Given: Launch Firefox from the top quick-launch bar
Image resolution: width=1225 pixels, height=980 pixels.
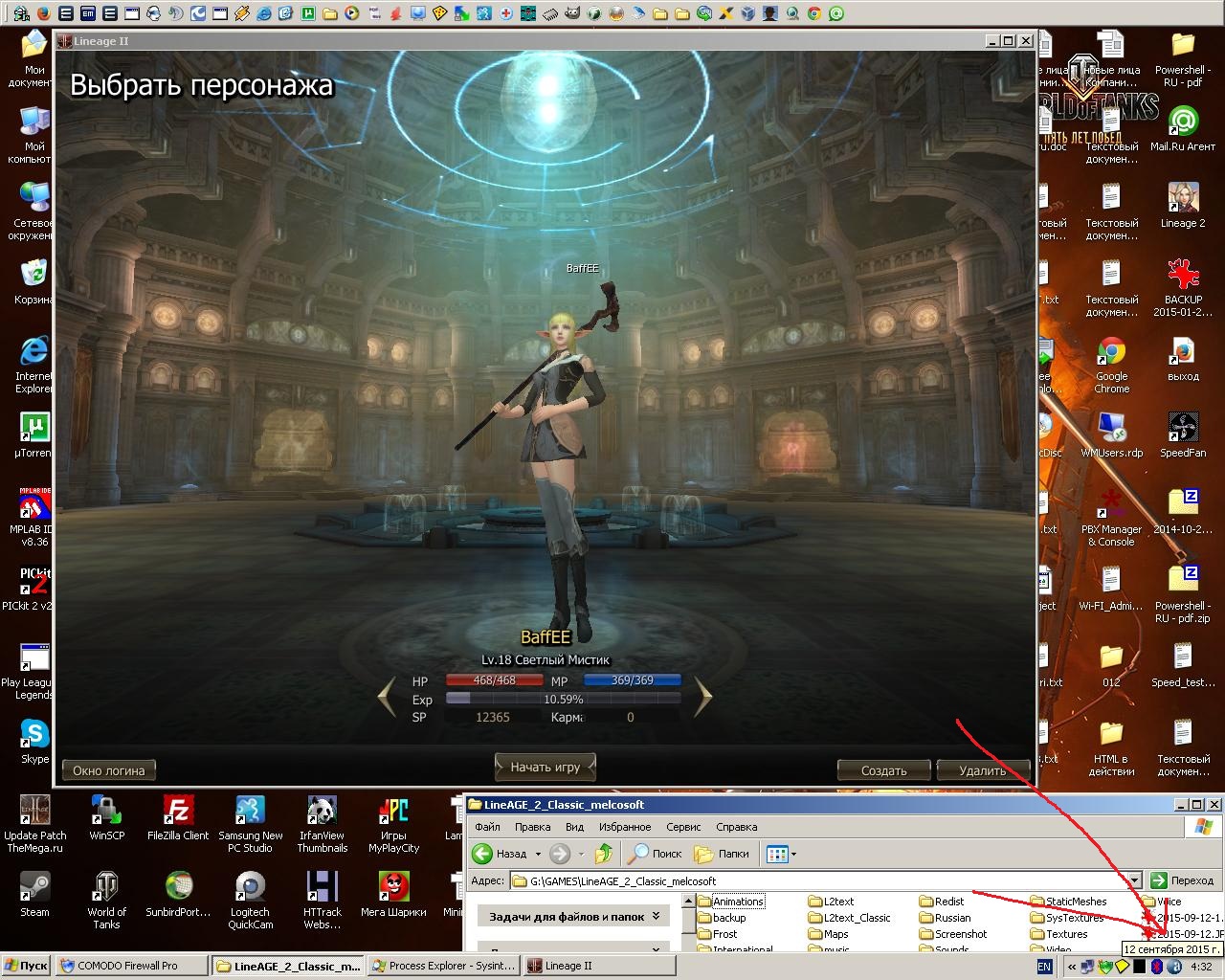Looking at the screenshot, I should pos(44,13).
